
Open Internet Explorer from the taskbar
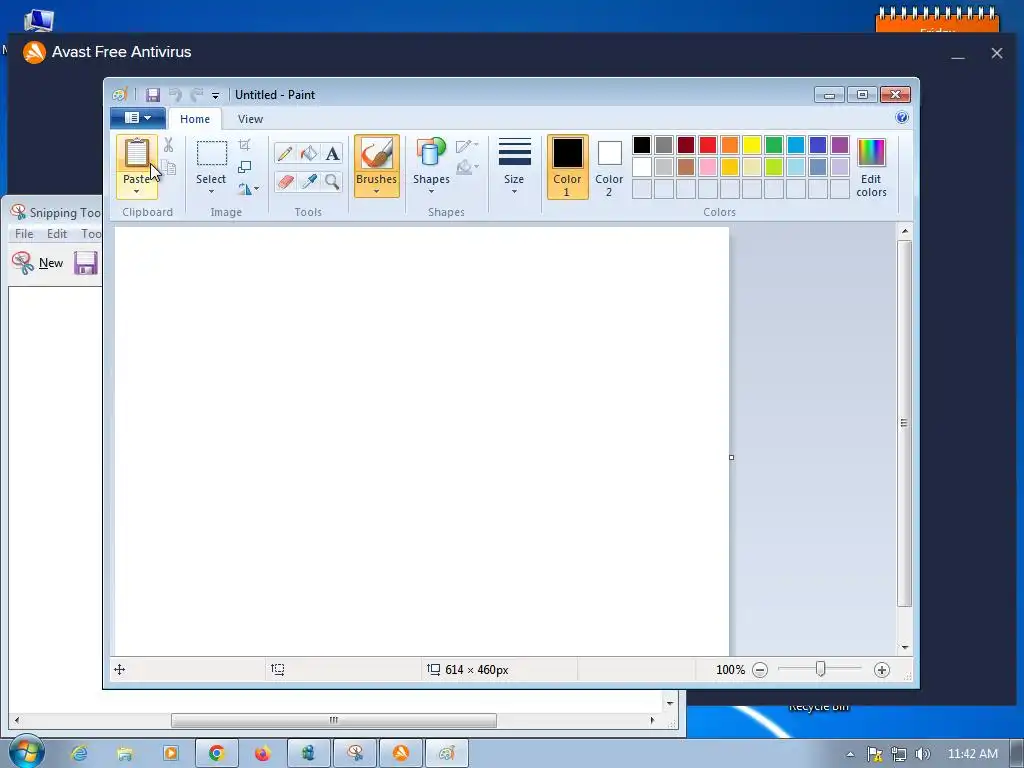pyautogui.click(x=80, y=753)
